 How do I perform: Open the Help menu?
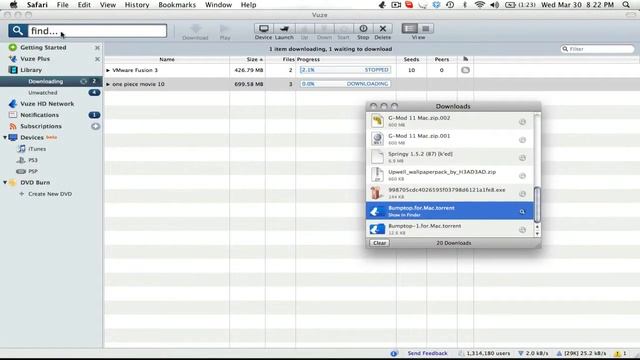[x=248, y=5]
